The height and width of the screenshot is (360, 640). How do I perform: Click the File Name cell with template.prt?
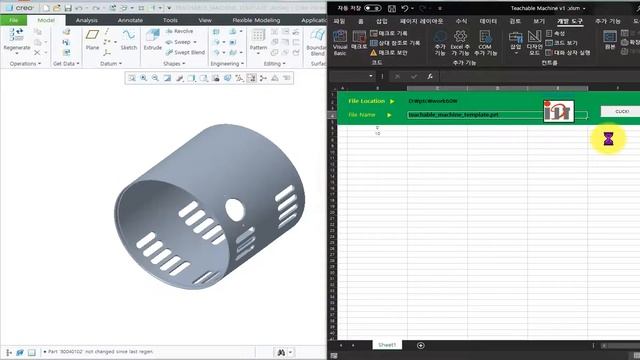click(x=497, y=115)
